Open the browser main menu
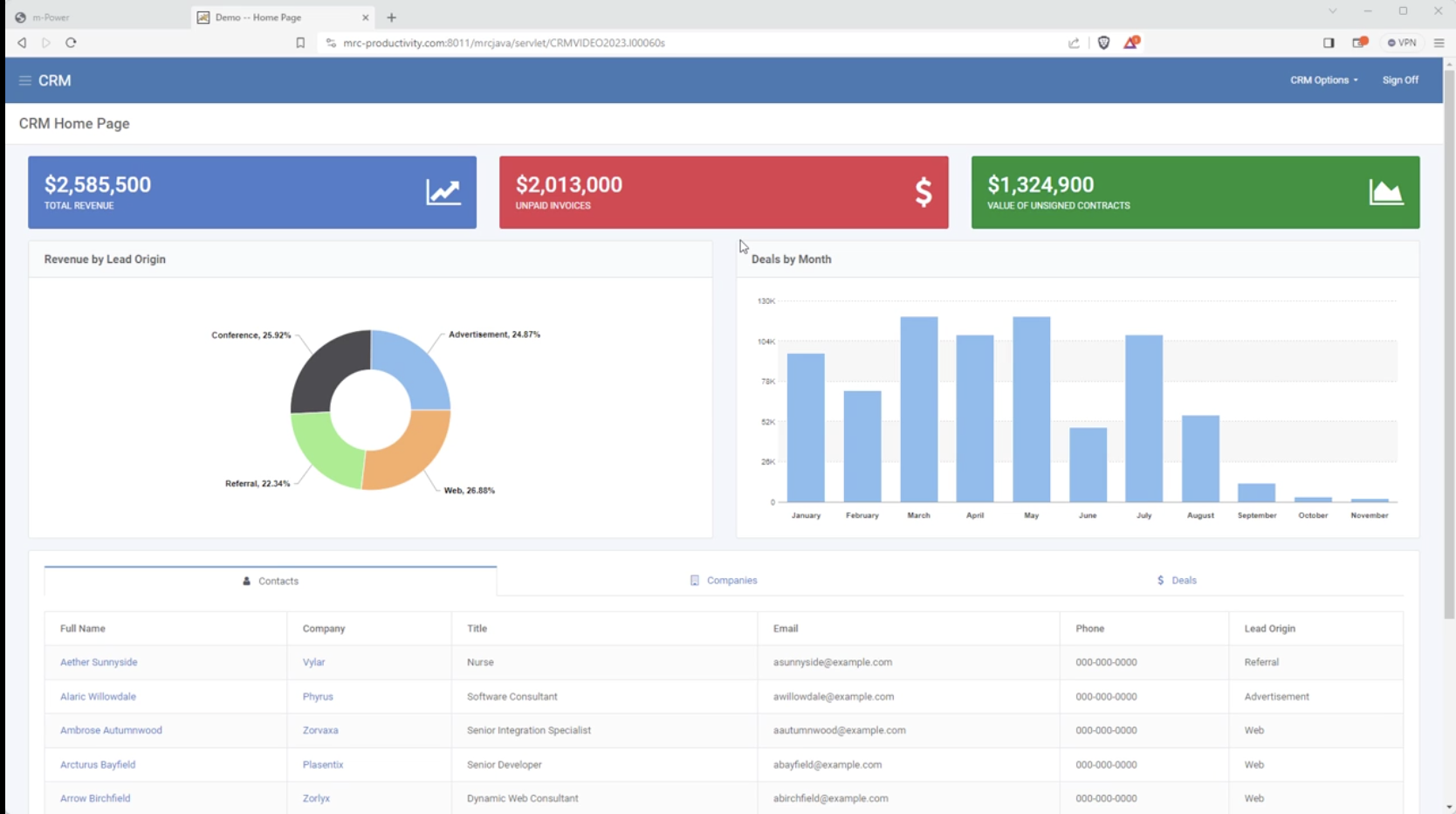The image size is (1456, 814). click(x=1439, y=43)
